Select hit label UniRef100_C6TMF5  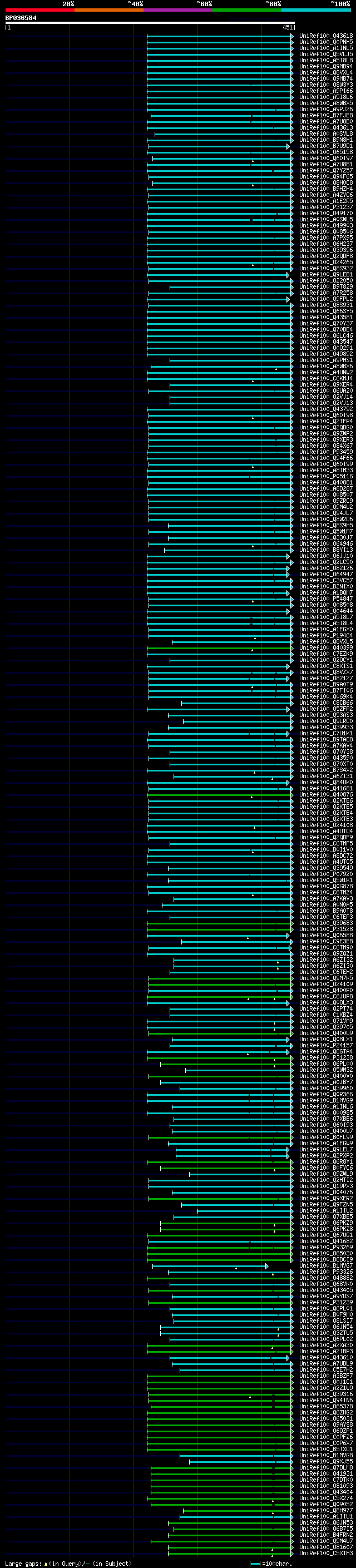326,844
